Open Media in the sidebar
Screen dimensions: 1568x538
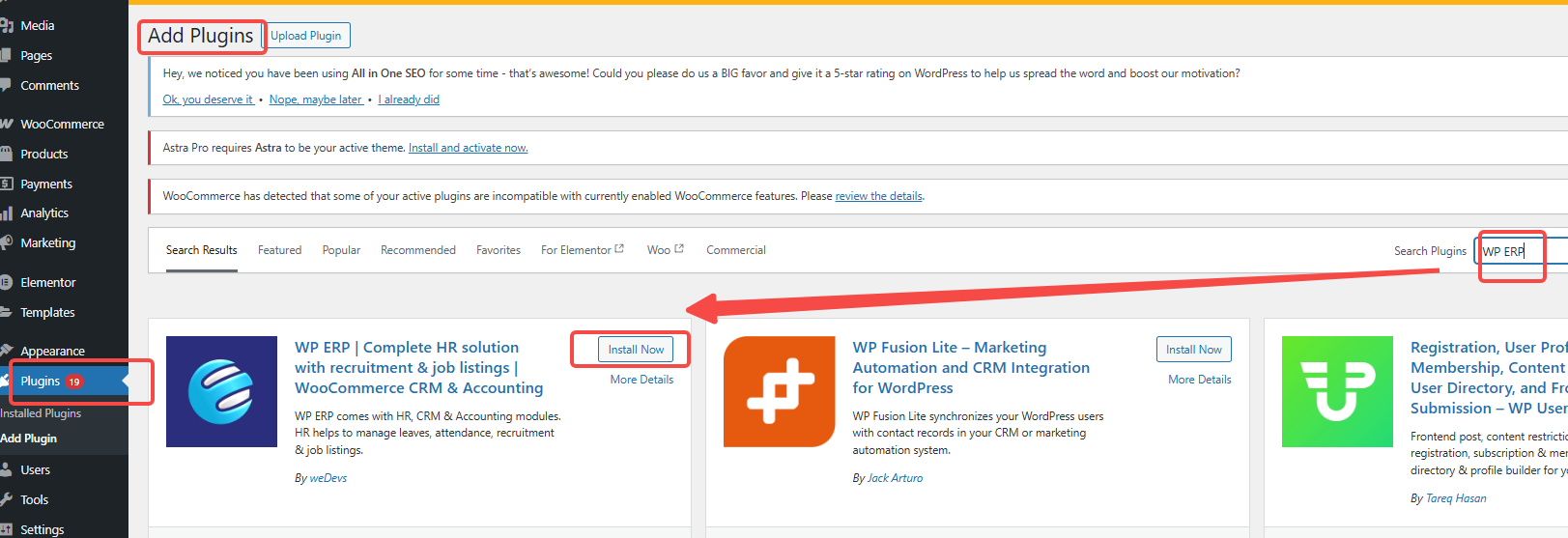point(38,26)
